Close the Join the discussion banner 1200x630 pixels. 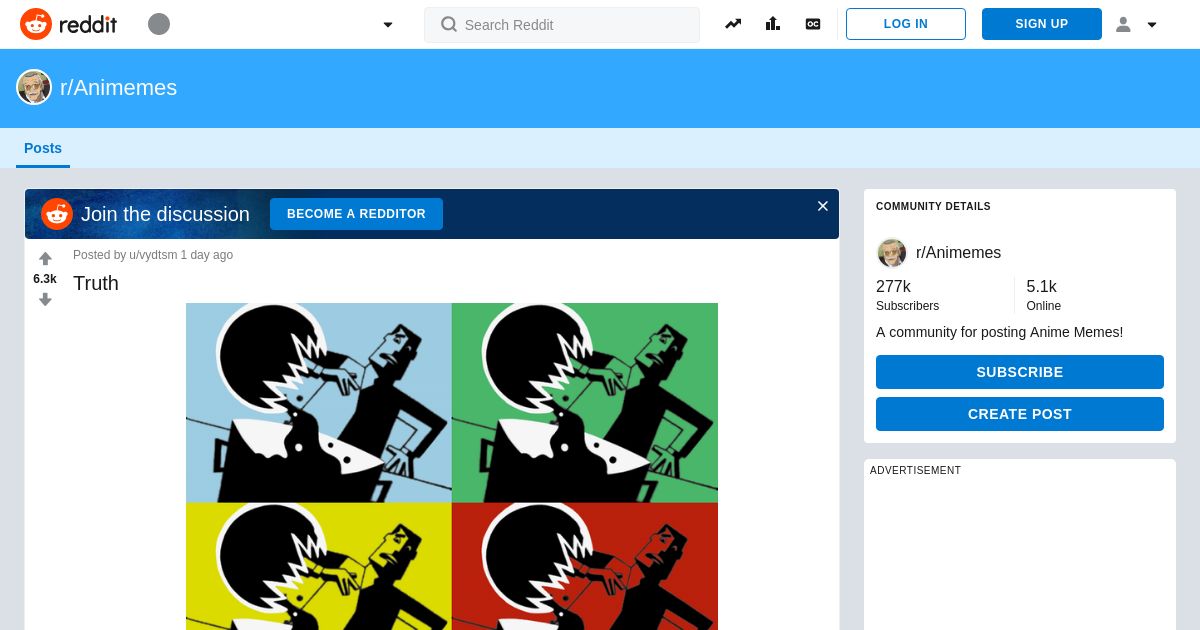point(823,206)
